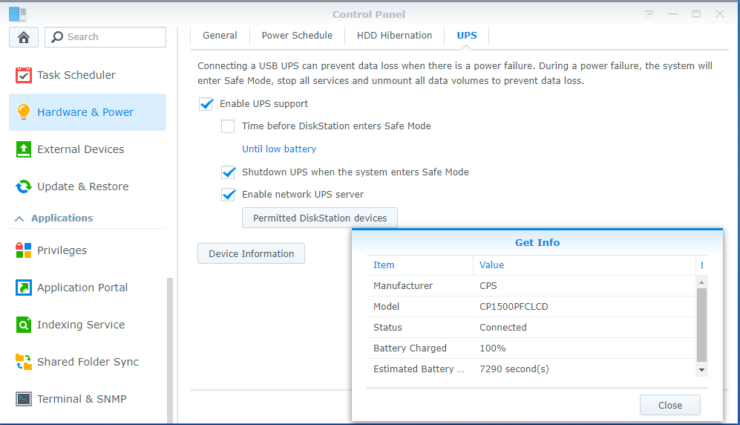Image resolution: width=740 pixels, height=425 pixels.
Task: Open Task Scheduler from sidebar
Action: [x=76, y=75]
